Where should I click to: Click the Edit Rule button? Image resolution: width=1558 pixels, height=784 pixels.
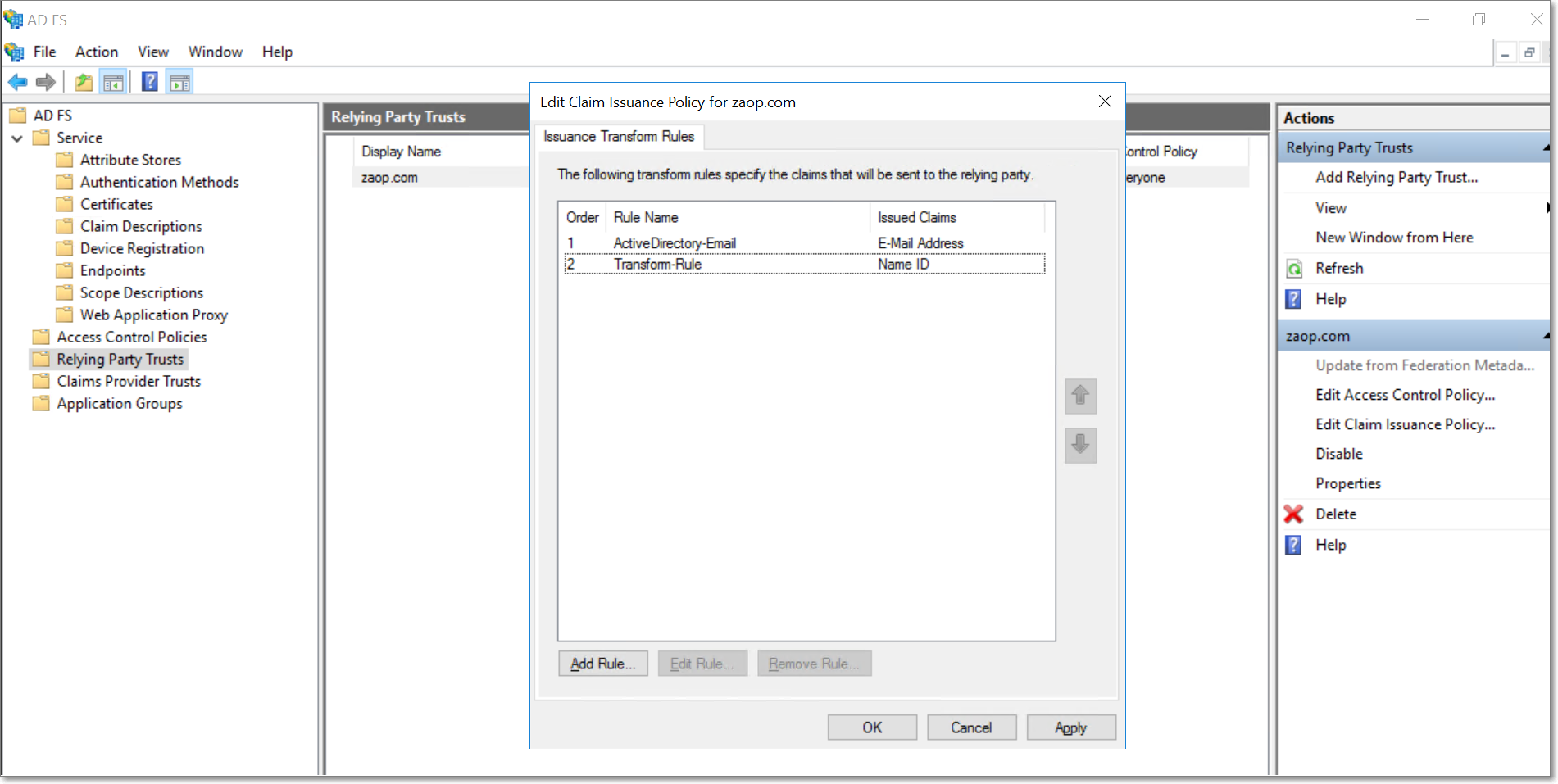[702, 664]
